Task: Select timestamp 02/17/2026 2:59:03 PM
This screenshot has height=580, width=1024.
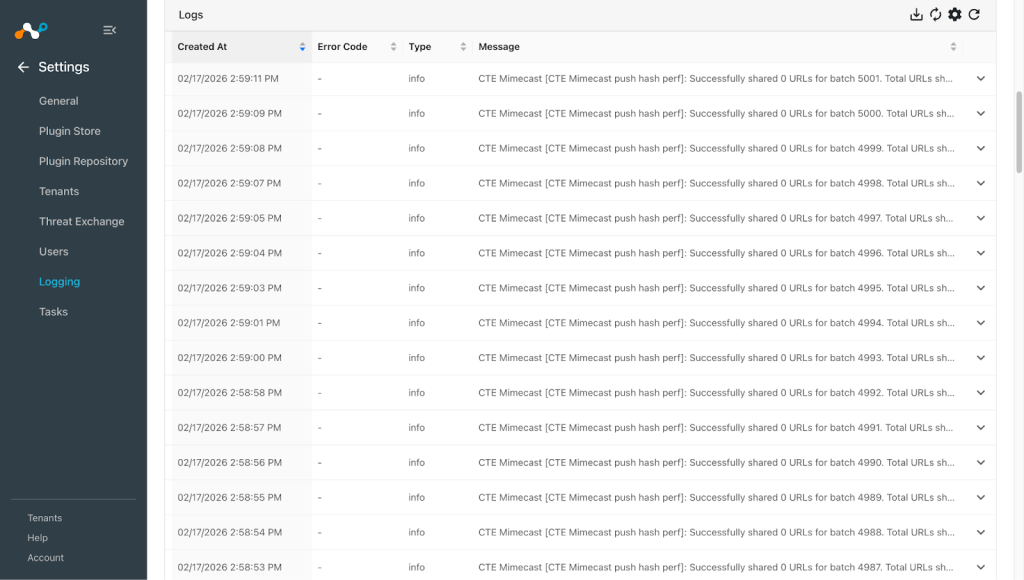Action: click(x=229, y=288)
